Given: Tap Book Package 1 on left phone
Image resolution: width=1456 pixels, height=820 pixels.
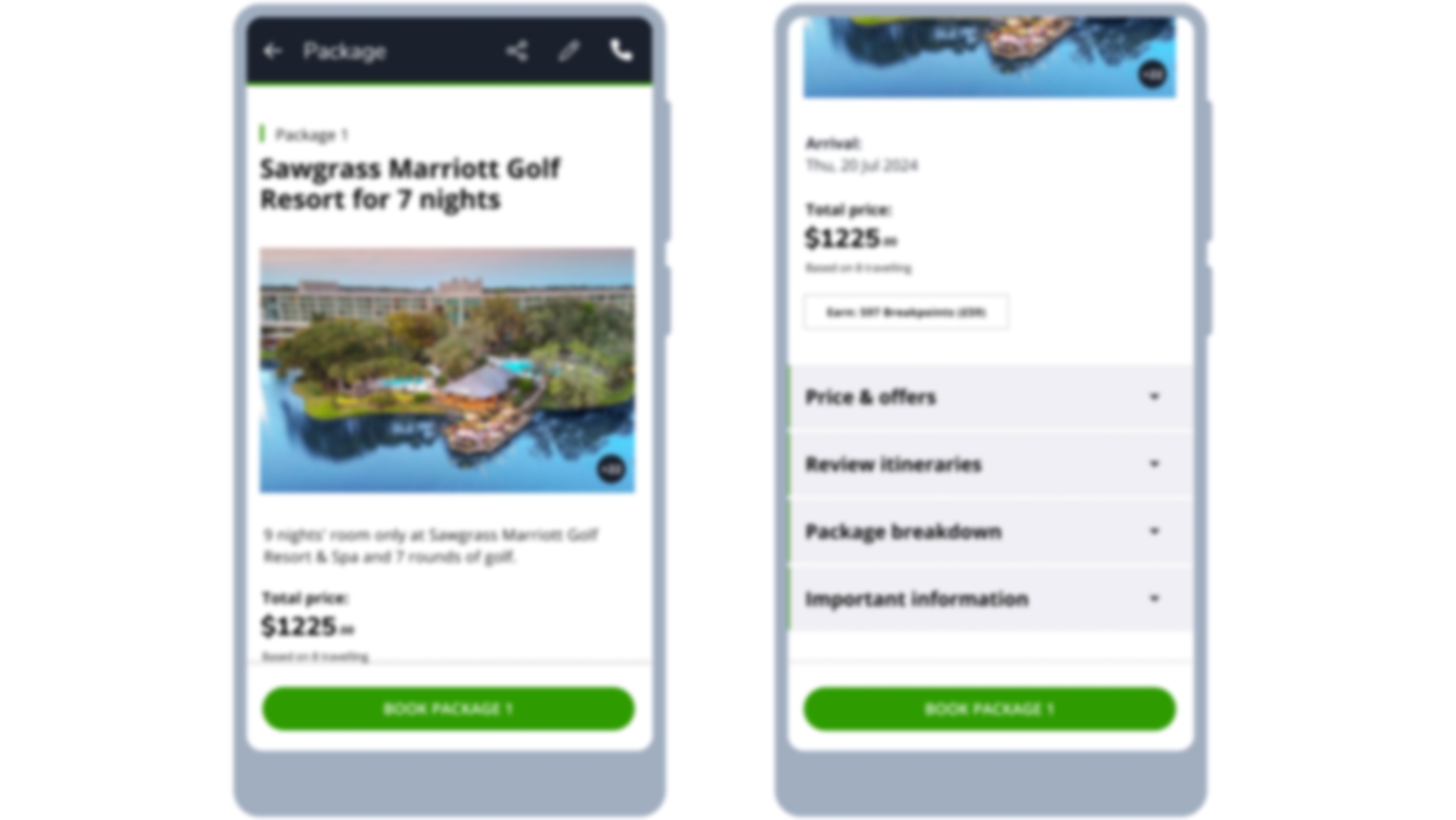Looking at the screenshot, I should coord(448,708).
